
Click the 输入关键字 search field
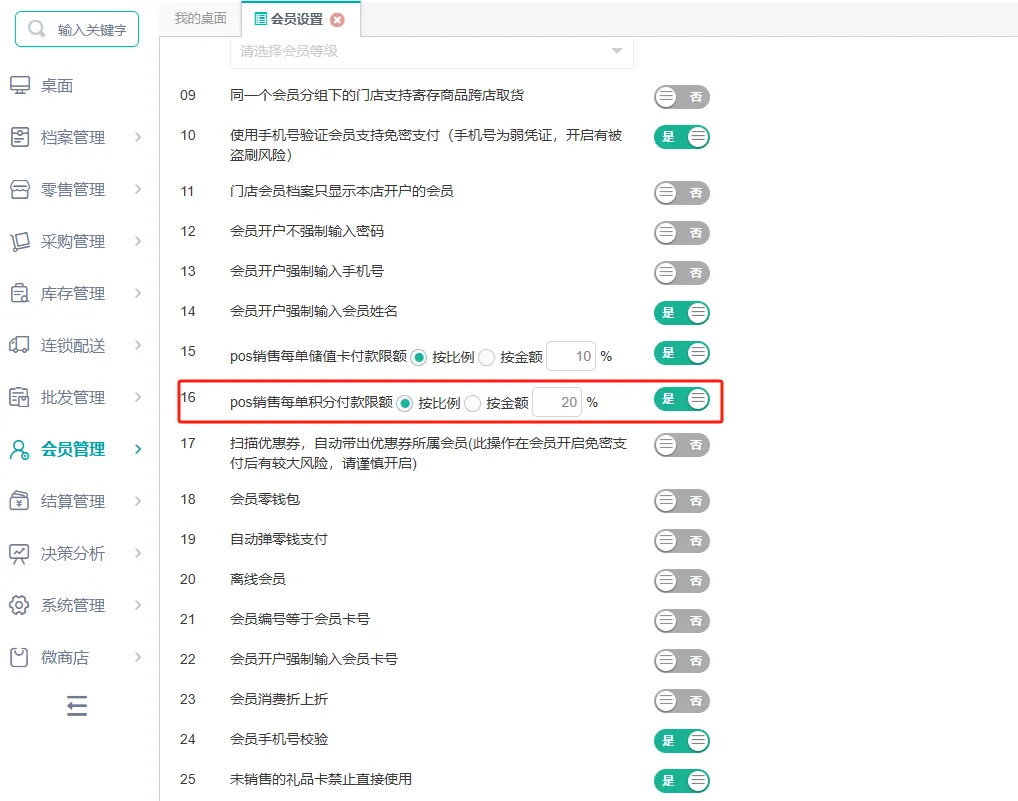[x=77, y=29]
